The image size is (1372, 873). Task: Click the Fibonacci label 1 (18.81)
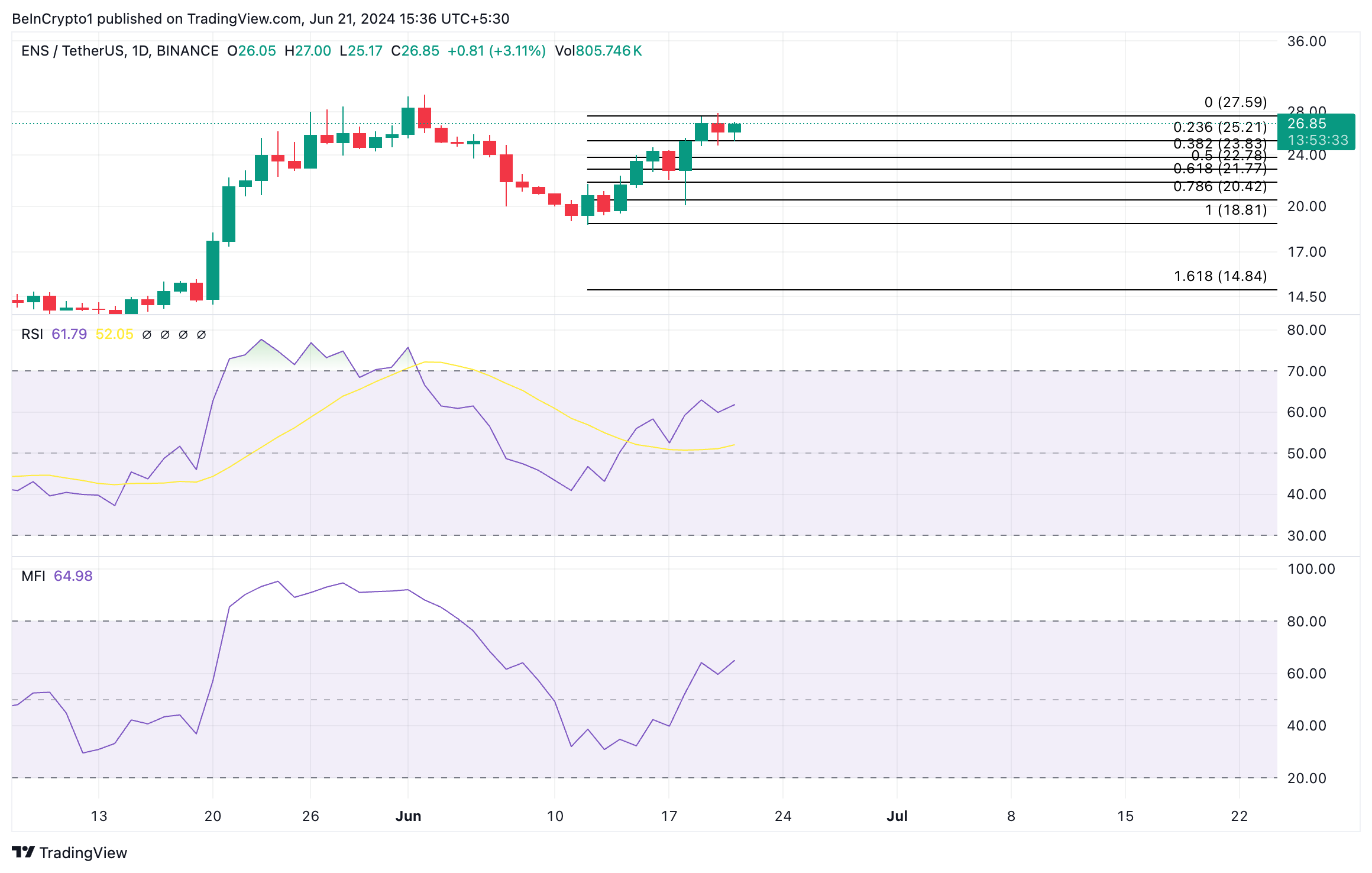click(x=1235, y=210)
